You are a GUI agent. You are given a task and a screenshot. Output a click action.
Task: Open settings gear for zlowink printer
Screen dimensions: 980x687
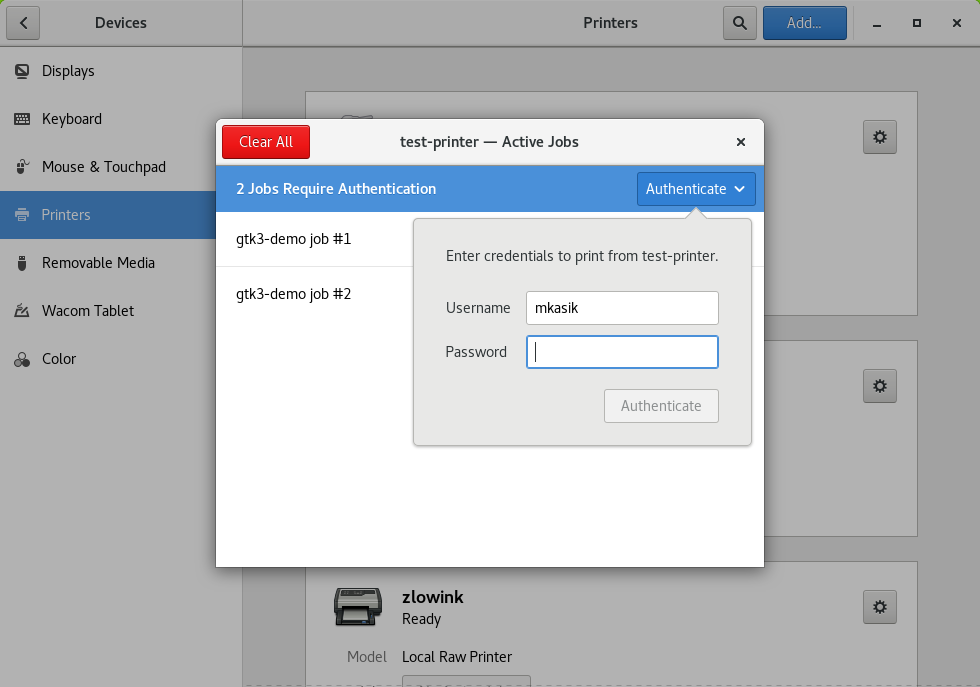pos(879,607)
